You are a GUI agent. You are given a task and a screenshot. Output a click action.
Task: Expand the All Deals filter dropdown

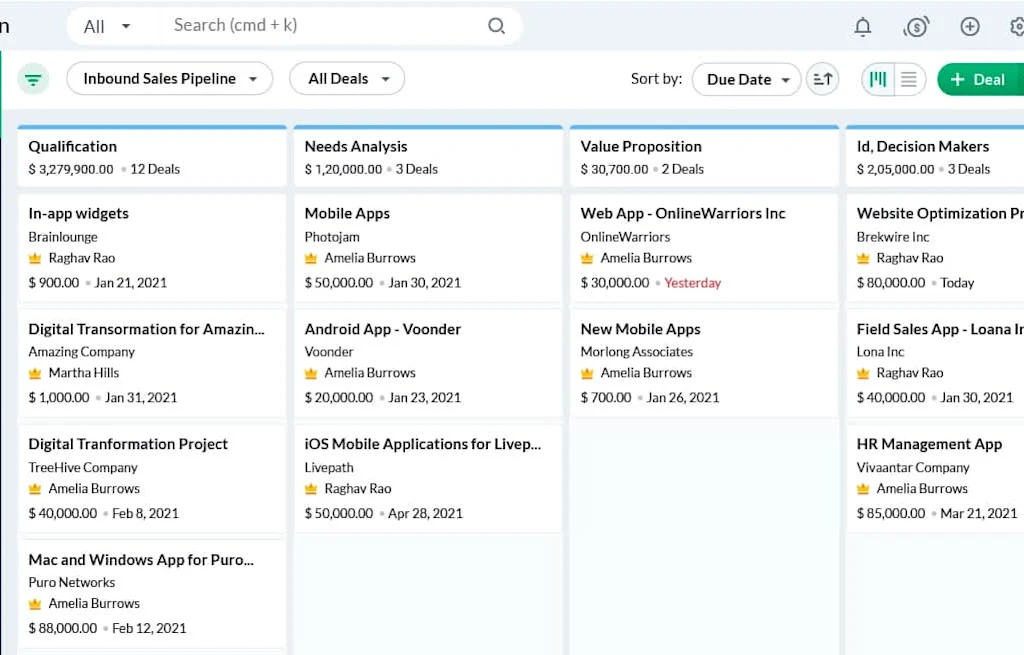click(x=347, y=79)
